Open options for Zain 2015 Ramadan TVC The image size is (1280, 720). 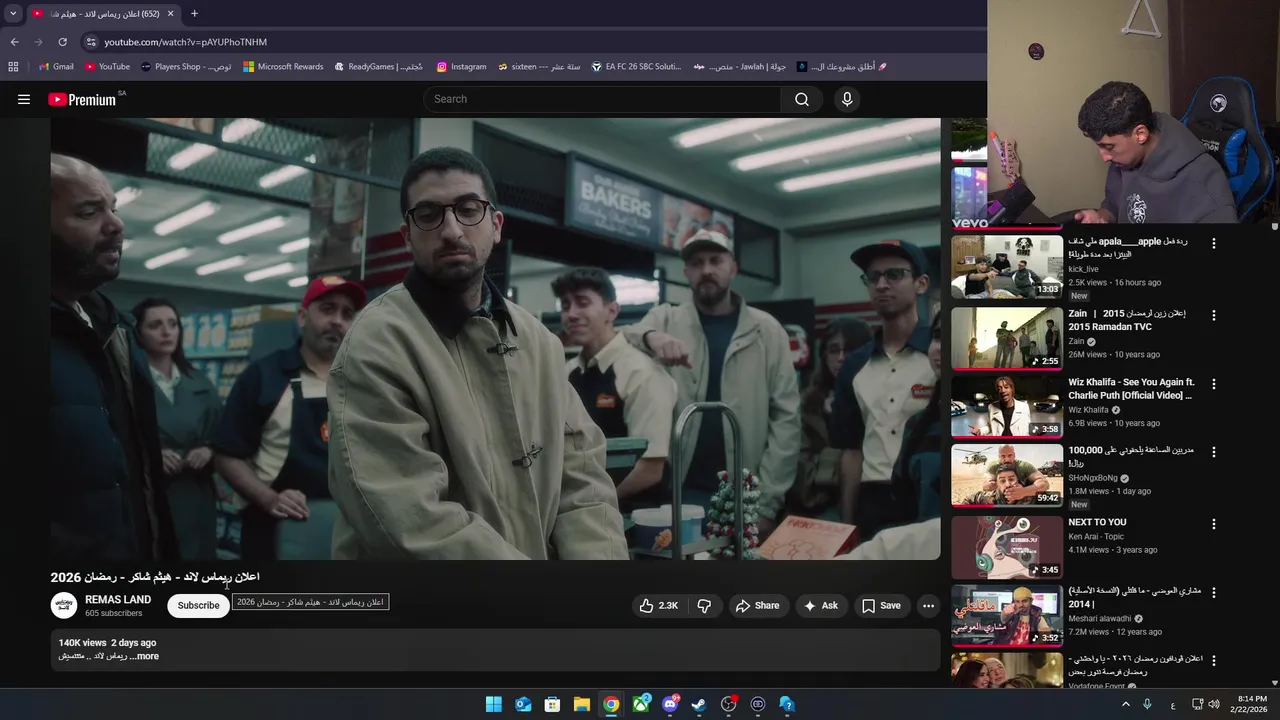[x=1214, y=315]
